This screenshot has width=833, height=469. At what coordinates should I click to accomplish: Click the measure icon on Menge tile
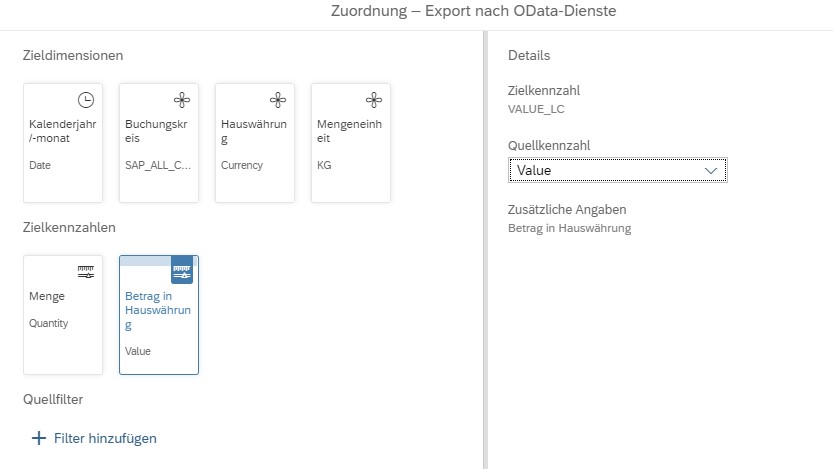pyautogui.click(x=86, y=272)
